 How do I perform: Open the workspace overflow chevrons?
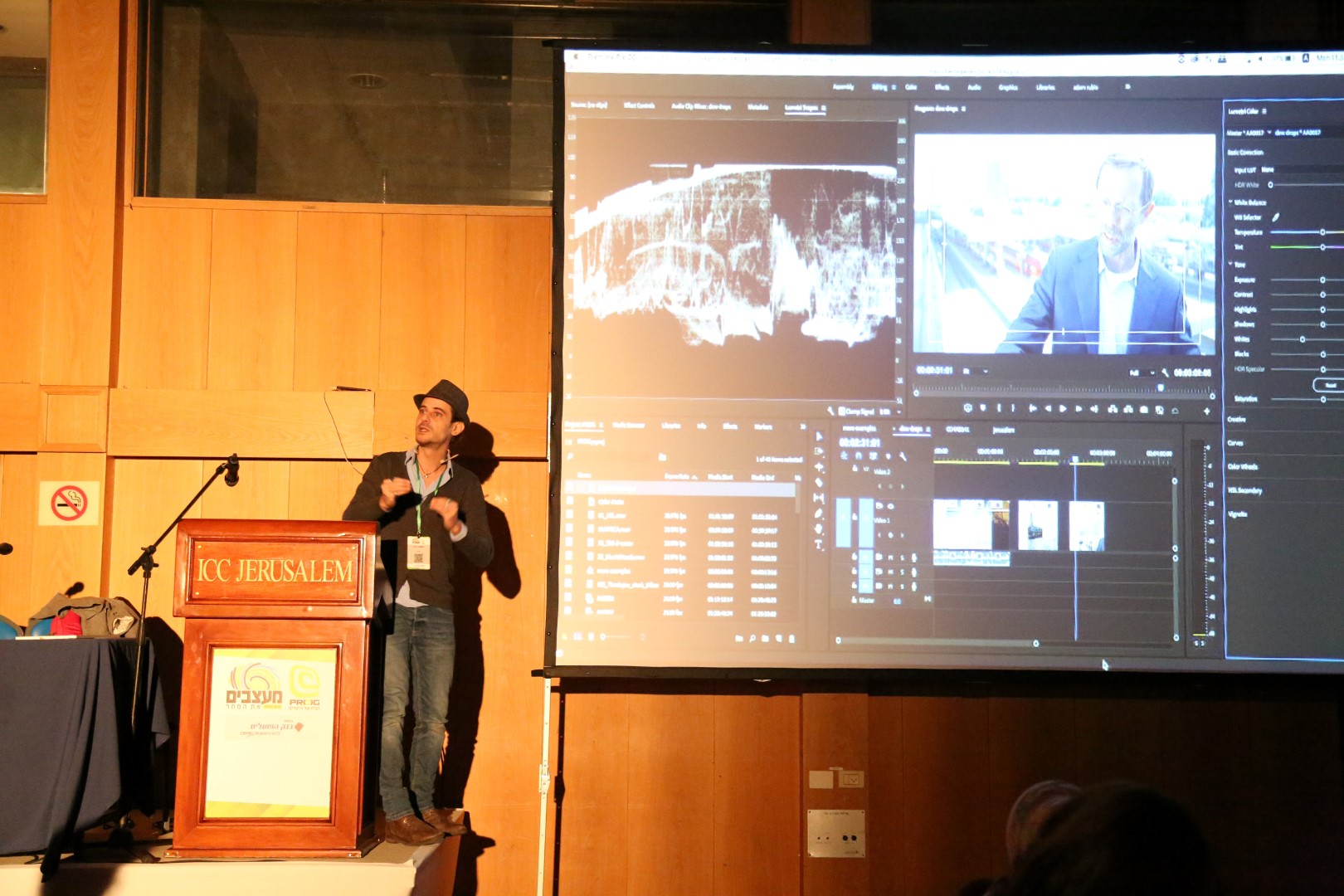click(1127, 87)
